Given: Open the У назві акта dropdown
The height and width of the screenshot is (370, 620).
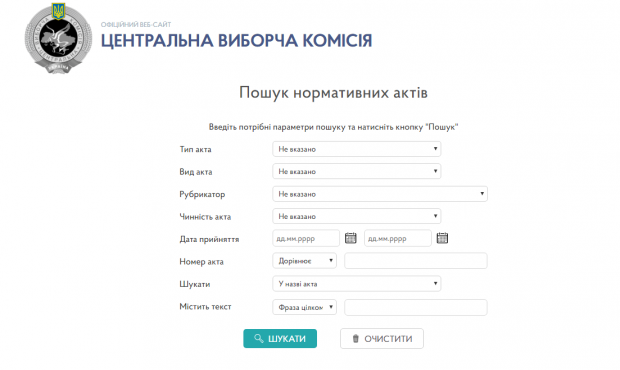Looking at the screenshot, I should tap(357, 284).
